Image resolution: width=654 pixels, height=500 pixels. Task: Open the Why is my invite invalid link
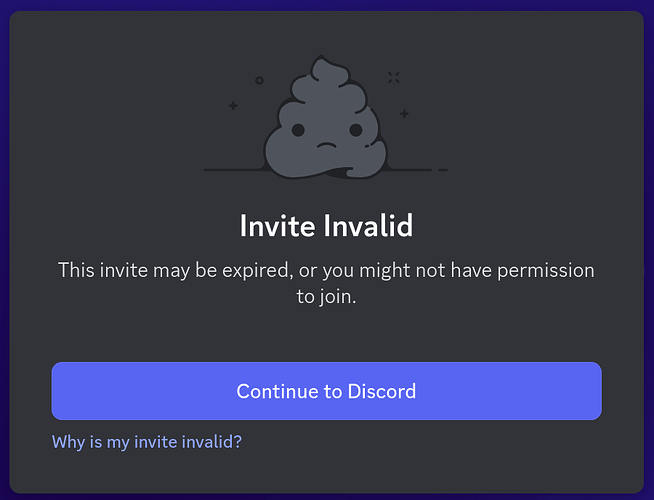tap(147, 442)
